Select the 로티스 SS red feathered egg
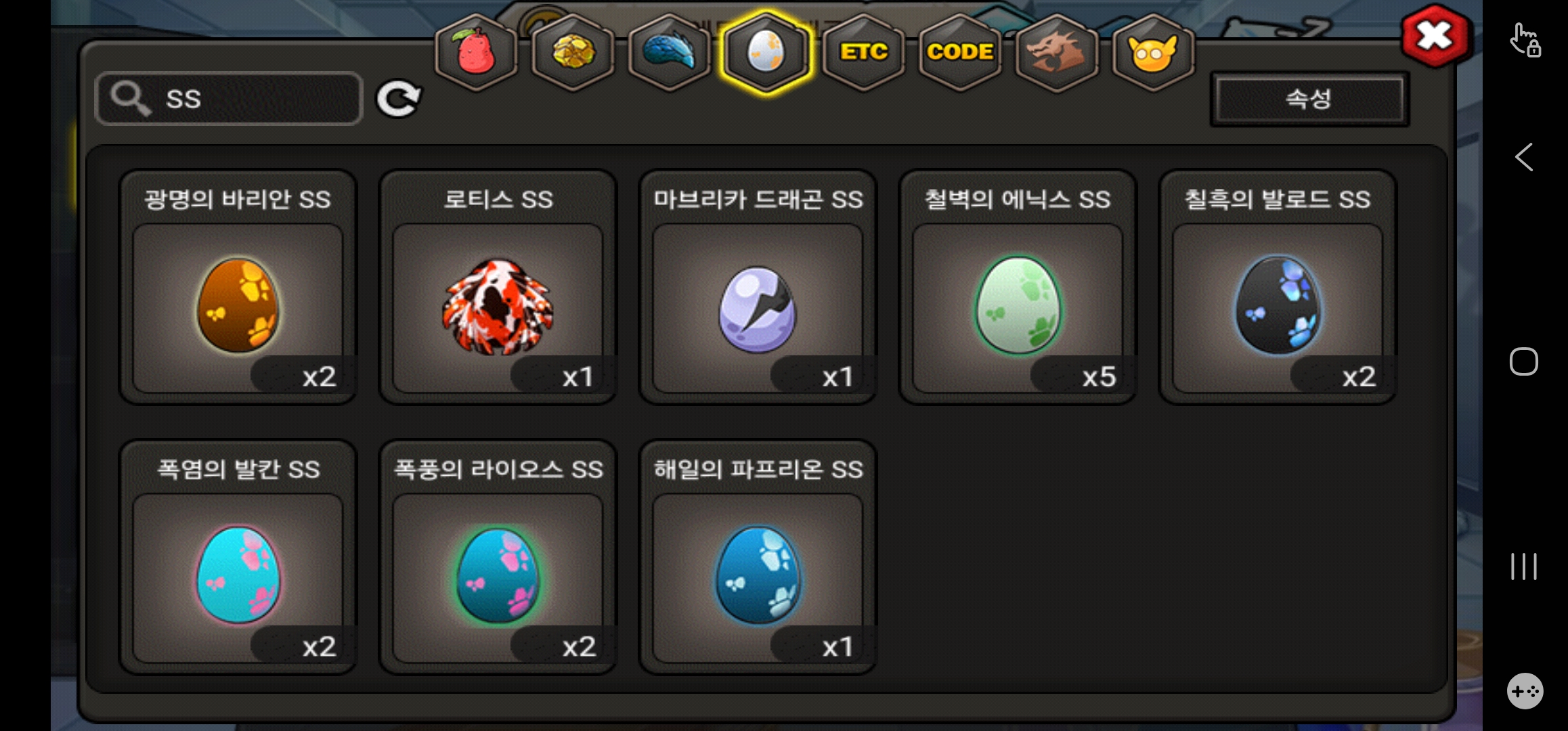Viewport: 1568px width, 731px height. (x=498, y=287)
